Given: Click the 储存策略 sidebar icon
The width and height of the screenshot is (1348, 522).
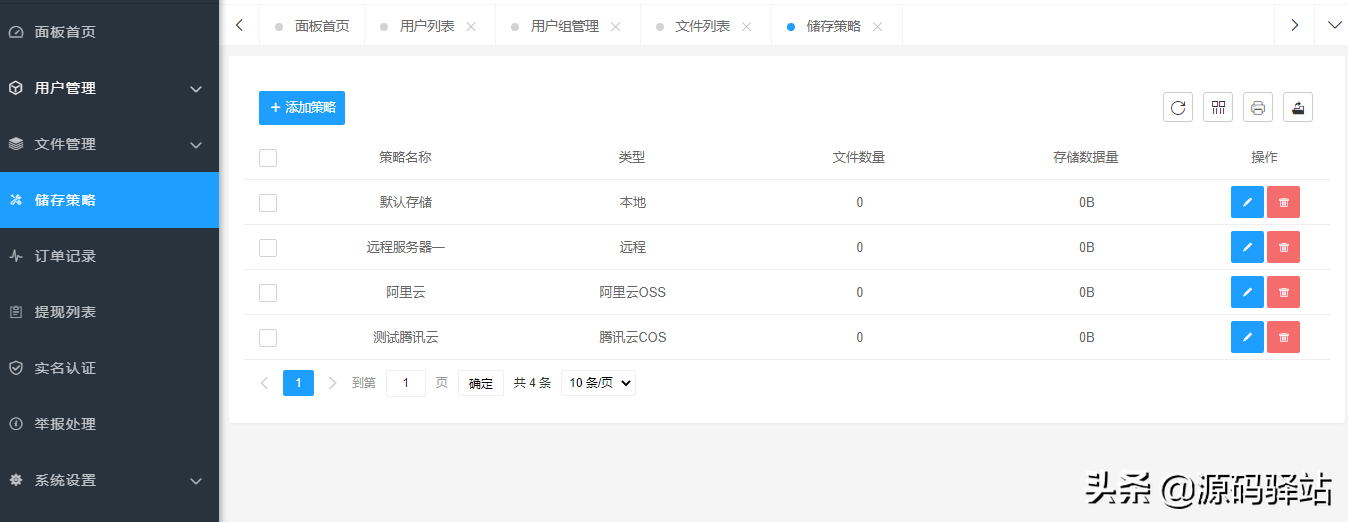Looking at the screenshot, I should [16, 200].
